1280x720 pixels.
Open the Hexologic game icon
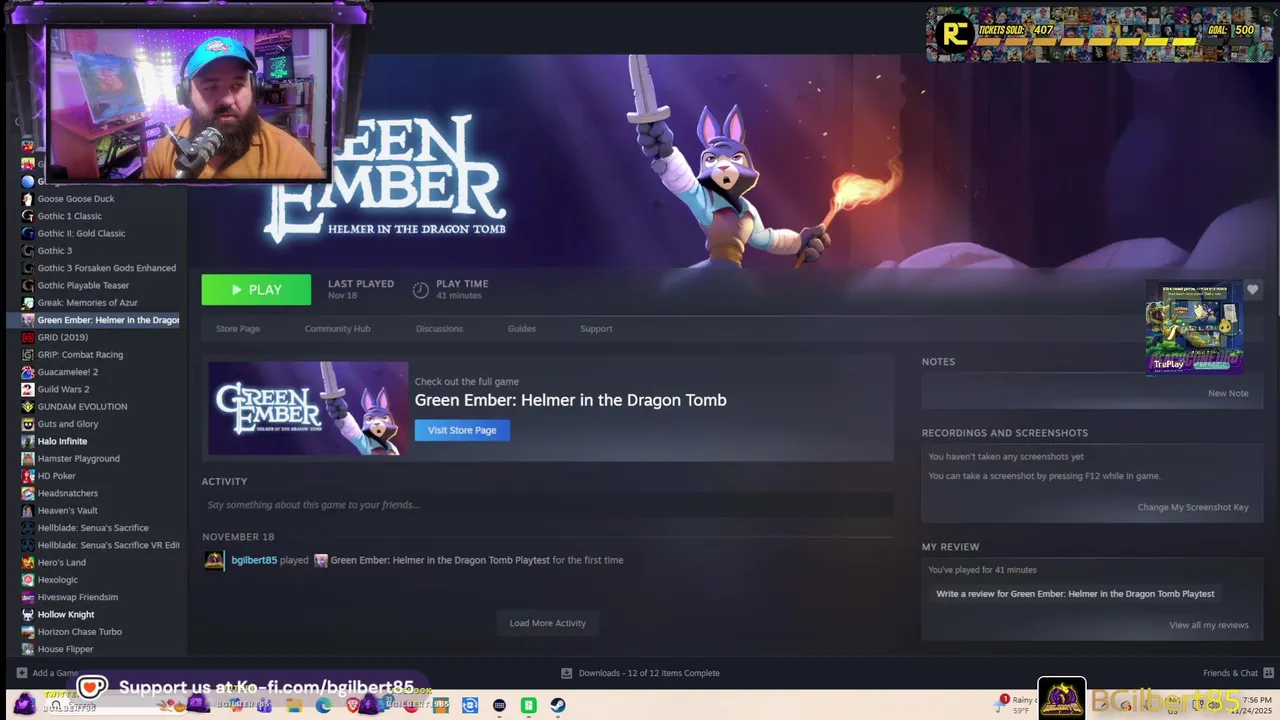coord(28,580)
